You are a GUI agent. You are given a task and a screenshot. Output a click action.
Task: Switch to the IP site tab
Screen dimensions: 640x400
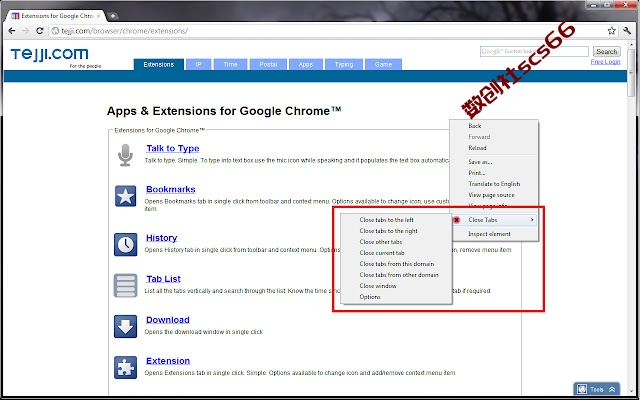[198, 64]
